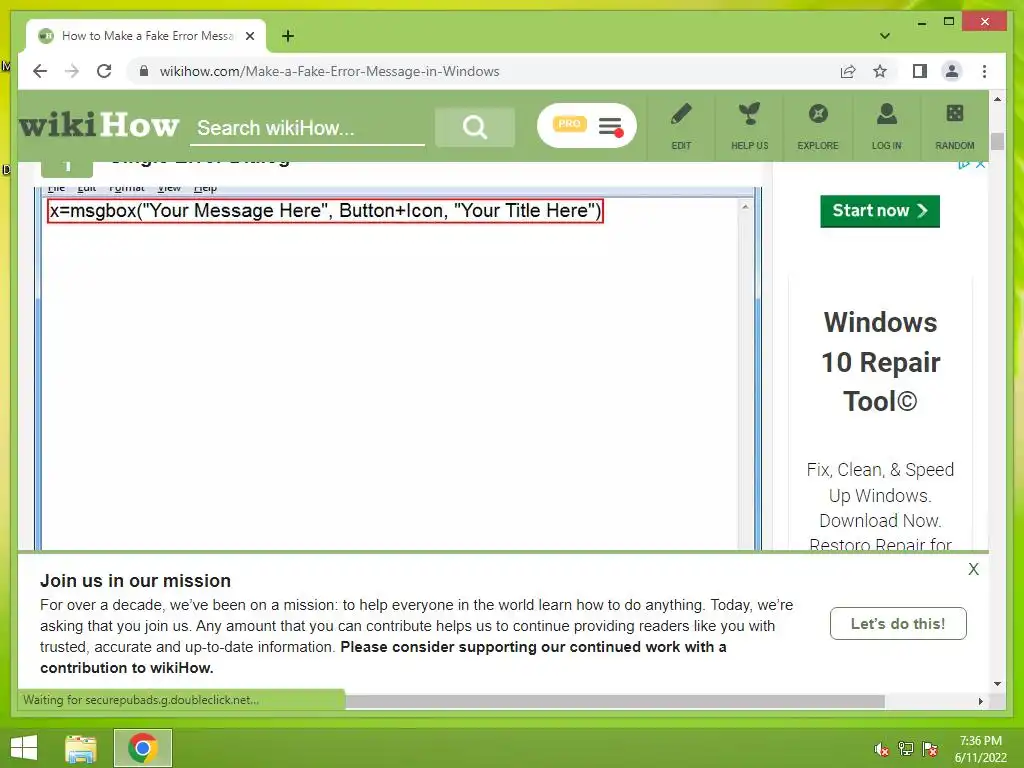
Task: Click the wikiHow logo
Action: pos(99,125)
